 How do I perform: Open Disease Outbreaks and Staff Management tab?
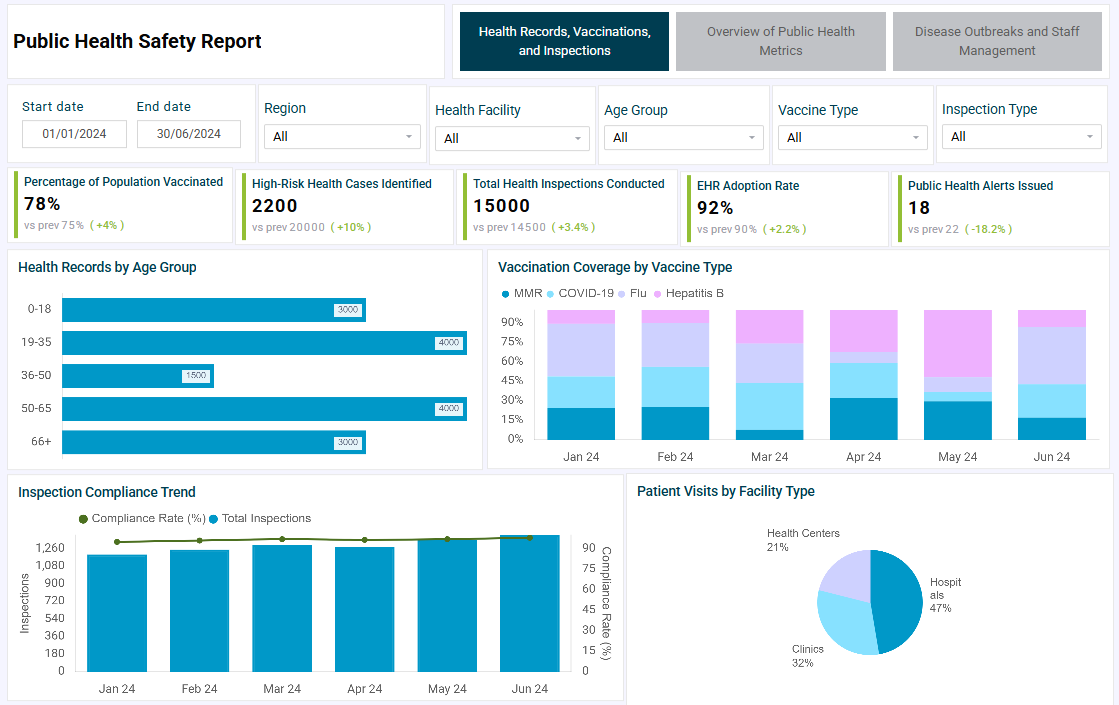[x=997, y=41]
